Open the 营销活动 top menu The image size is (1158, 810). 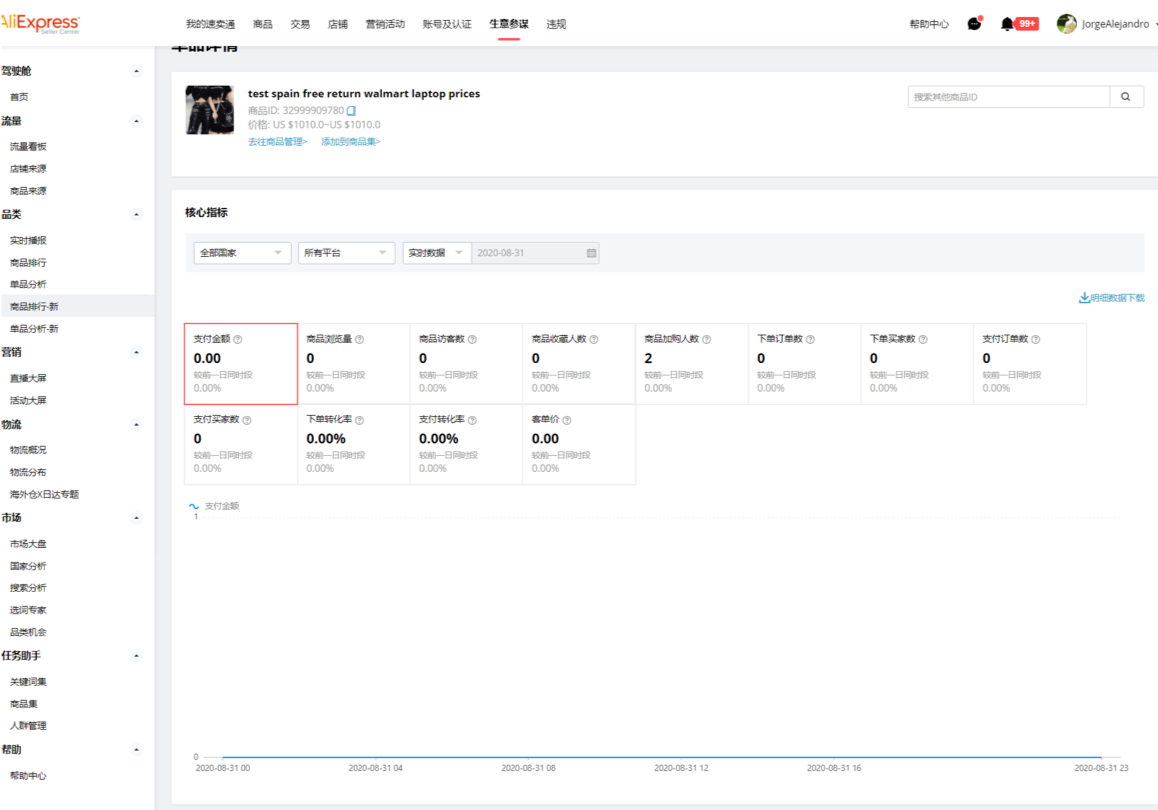[x=386, y=24]
